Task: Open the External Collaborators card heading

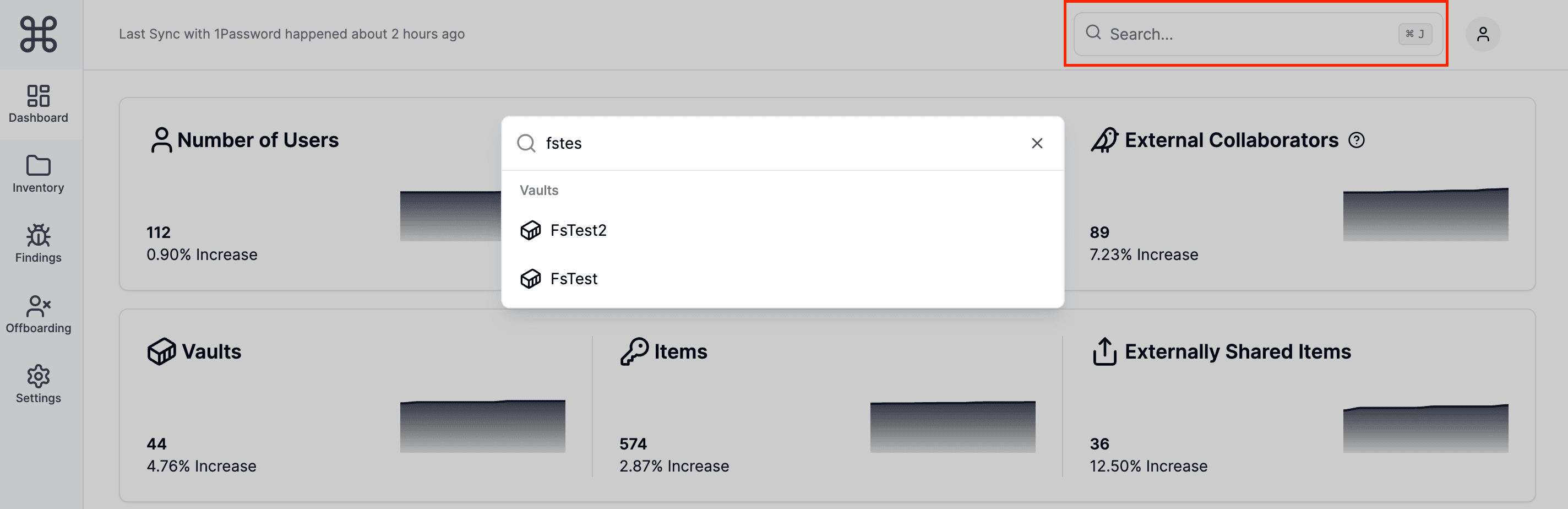Action: pyautogui.click(x=1231, y=140)
